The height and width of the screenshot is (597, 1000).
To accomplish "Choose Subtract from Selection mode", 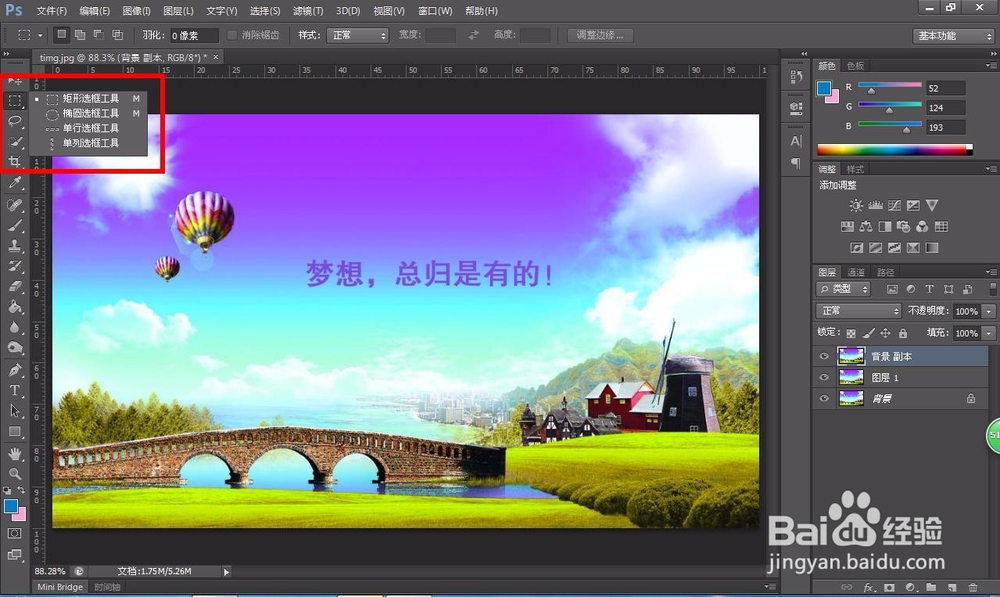I will pos(98,34).
